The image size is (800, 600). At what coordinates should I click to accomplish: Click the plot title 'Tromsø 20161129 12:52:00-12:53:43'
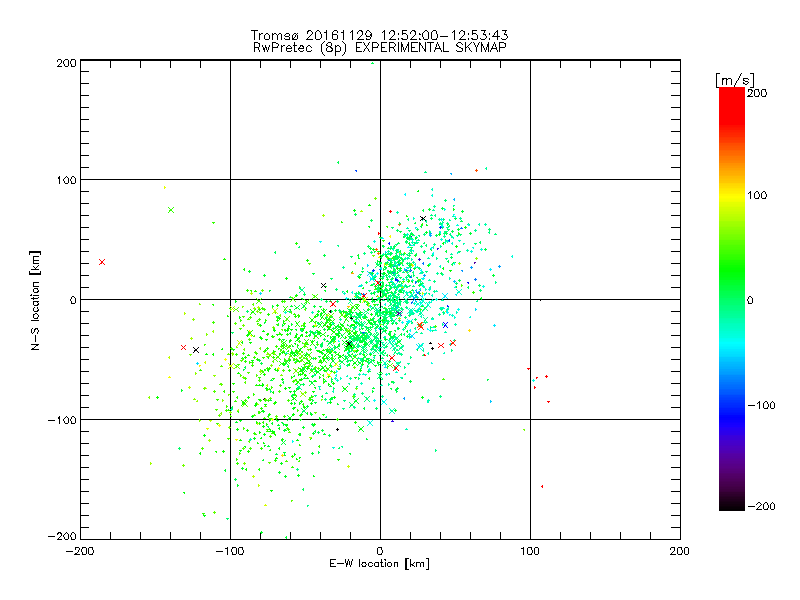click(x=379, y=35)
